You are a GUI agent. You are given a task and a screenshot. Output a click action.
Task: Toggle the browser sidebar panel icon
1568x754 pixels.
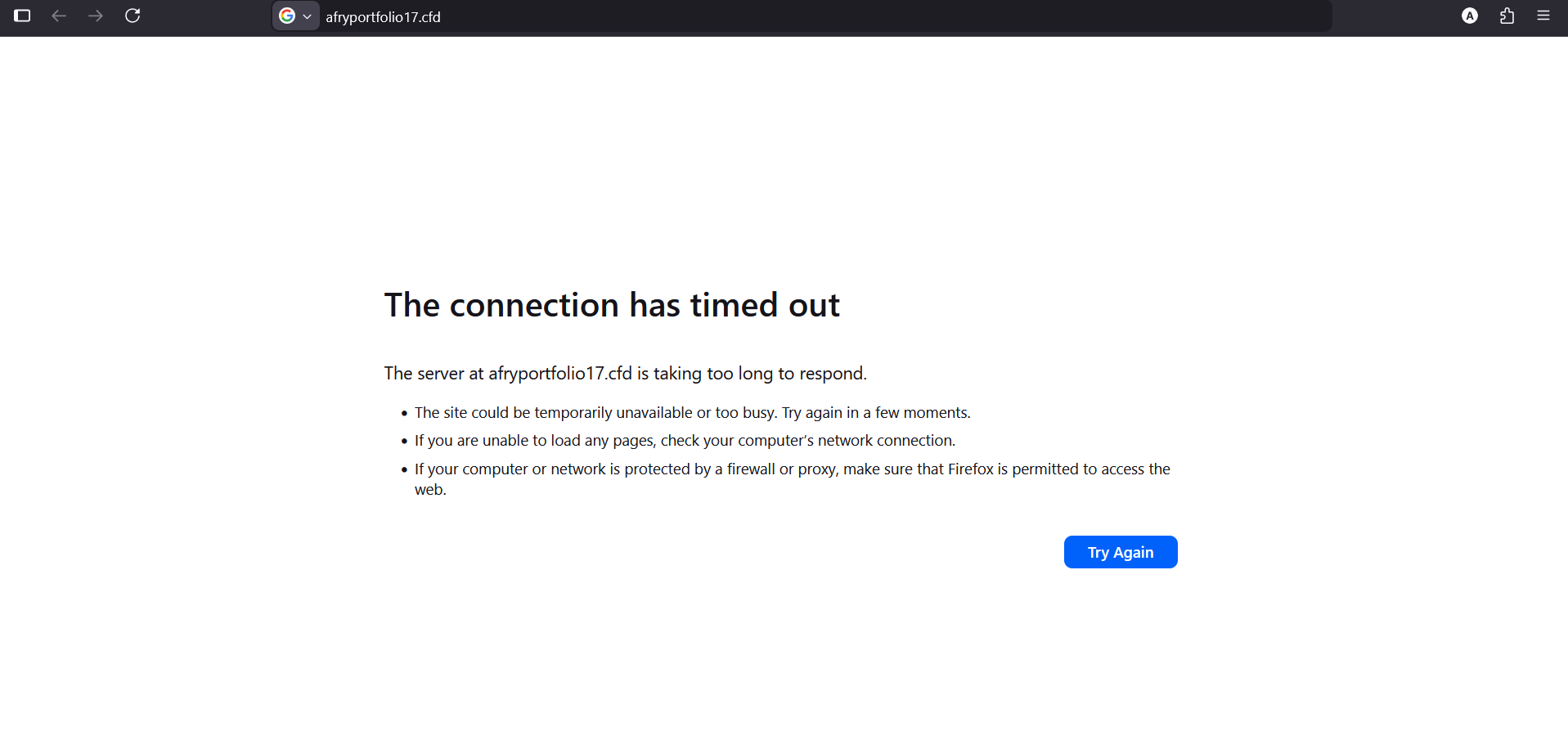point(22,16)
